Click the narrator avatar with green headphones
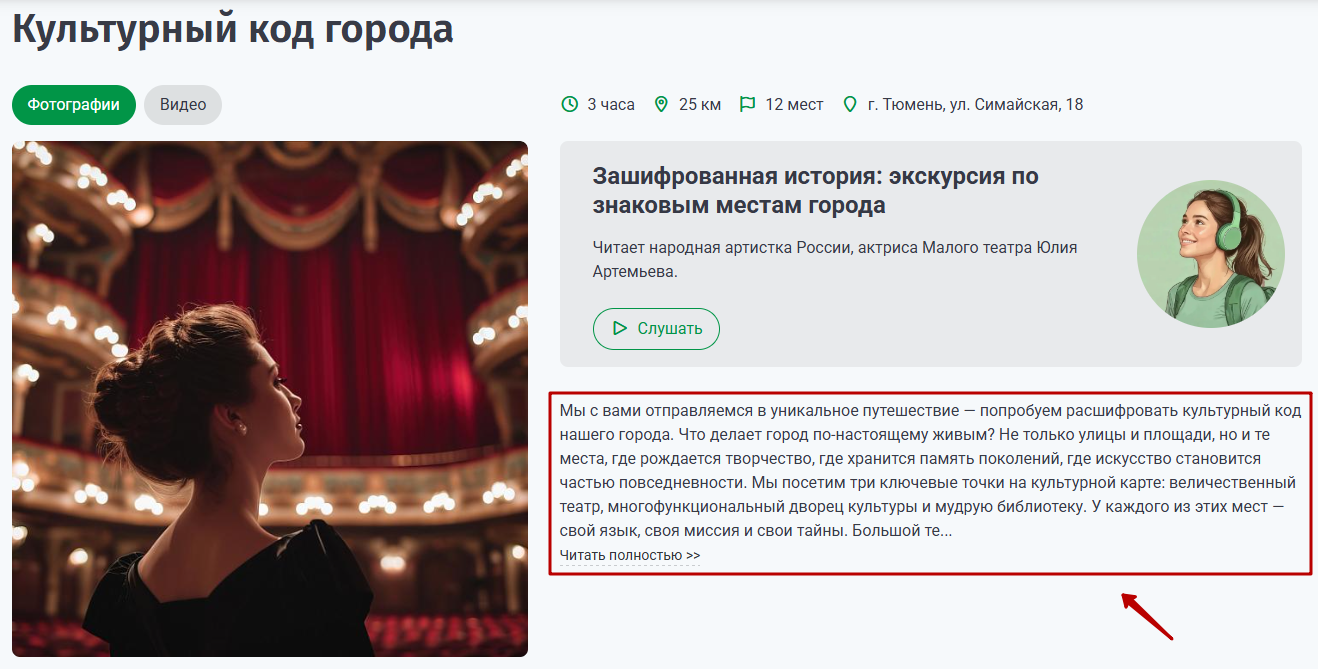 [x=1211, y=254]
